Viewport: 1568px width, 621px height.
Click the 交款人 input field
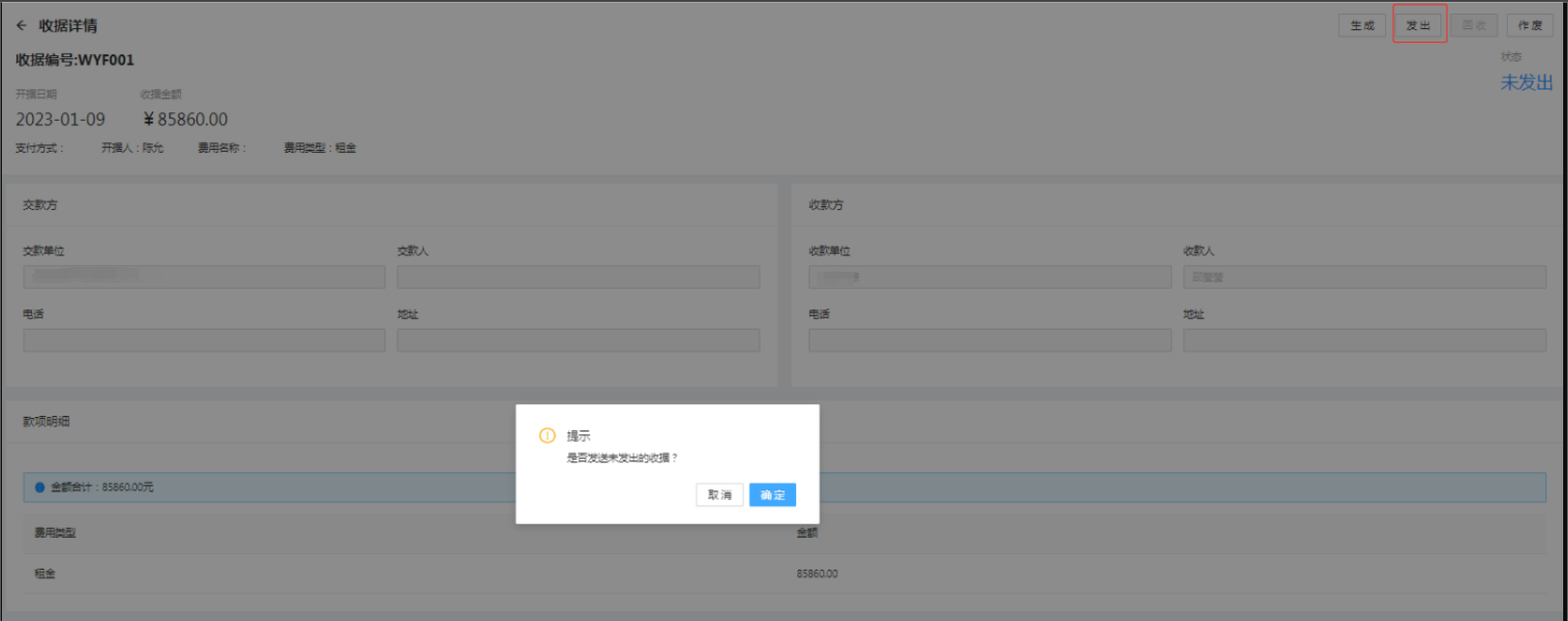pyautogui.click(x=577, y=278)
